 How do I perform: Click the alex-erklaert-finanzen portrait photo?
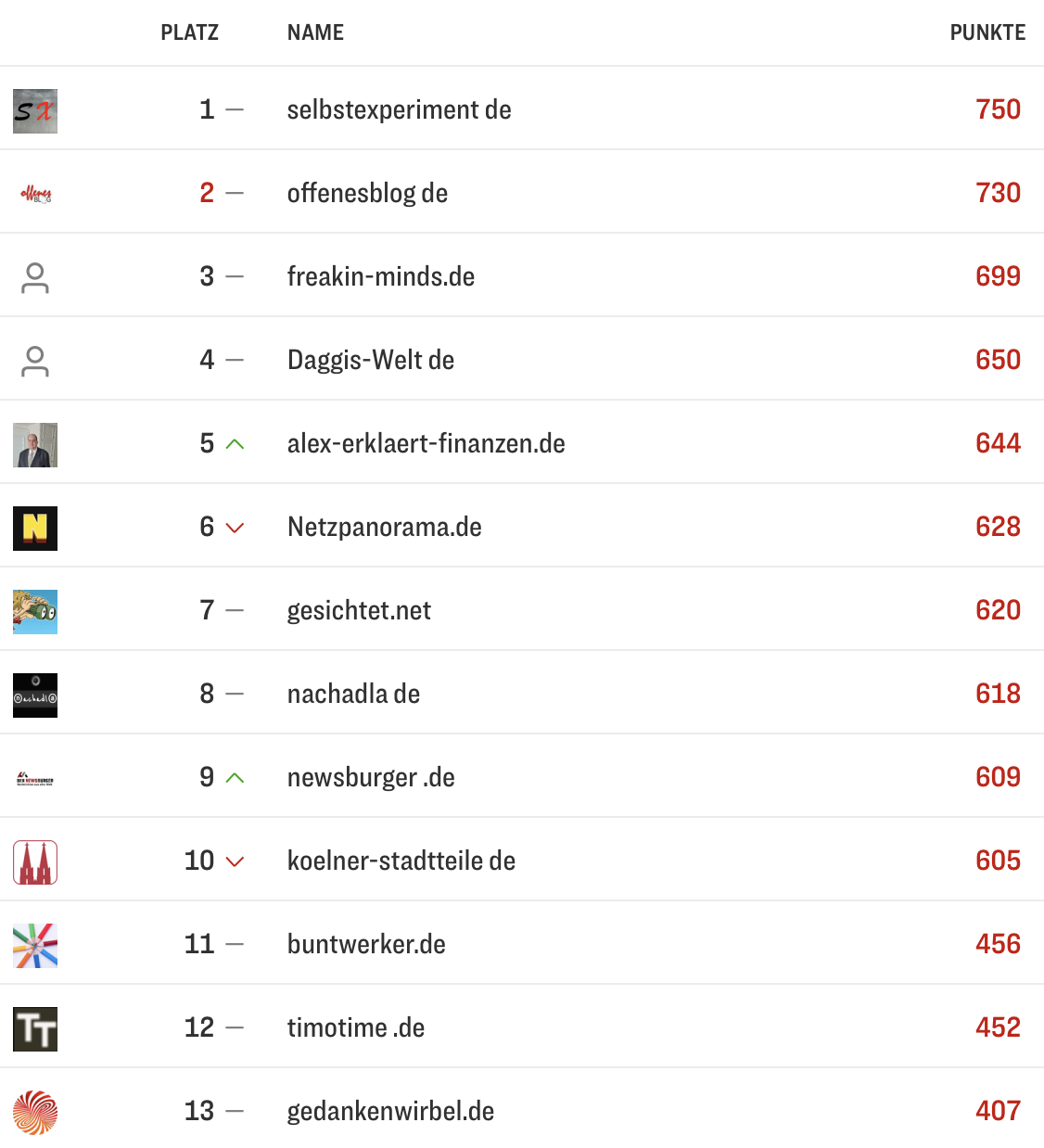pyautogui.click(x=35, y=445)
